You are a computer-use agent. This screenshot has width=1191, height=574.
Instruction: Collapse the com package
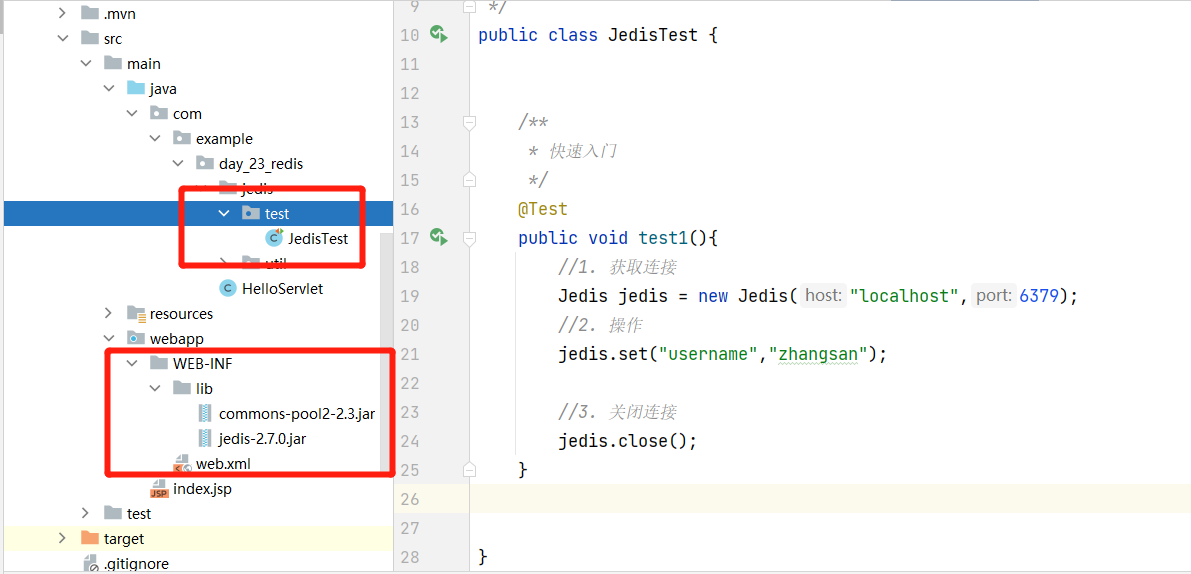tap(132, 113)
